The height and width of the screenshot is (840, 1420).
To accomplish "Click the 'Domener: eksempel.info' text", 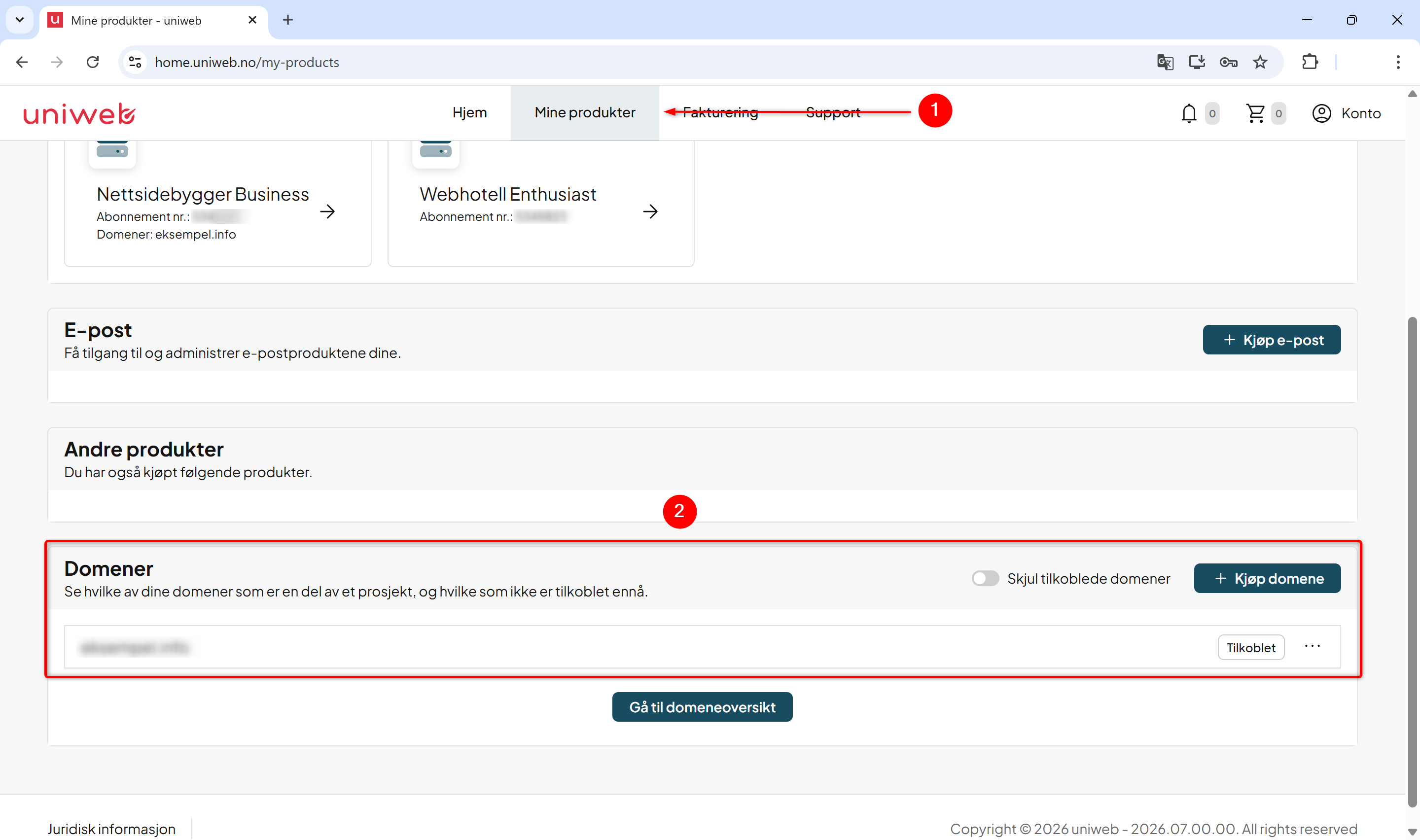I will point(166,234).
